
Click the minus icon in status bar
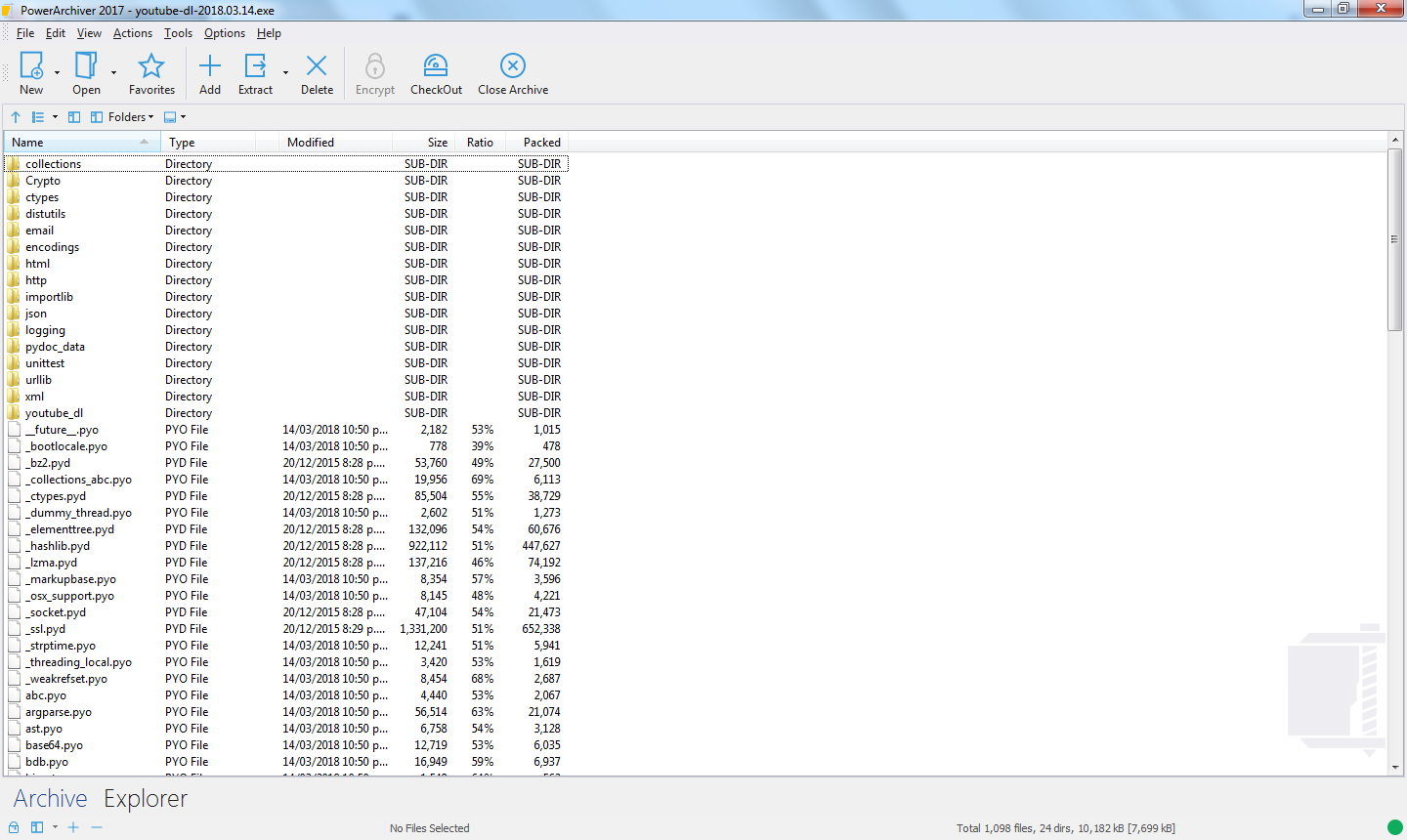(97, 827)
